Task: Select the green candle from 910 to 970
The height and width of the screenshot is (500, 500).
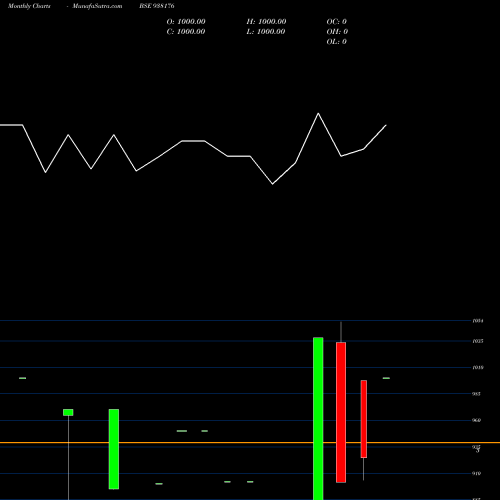Action: pos(114,449)
